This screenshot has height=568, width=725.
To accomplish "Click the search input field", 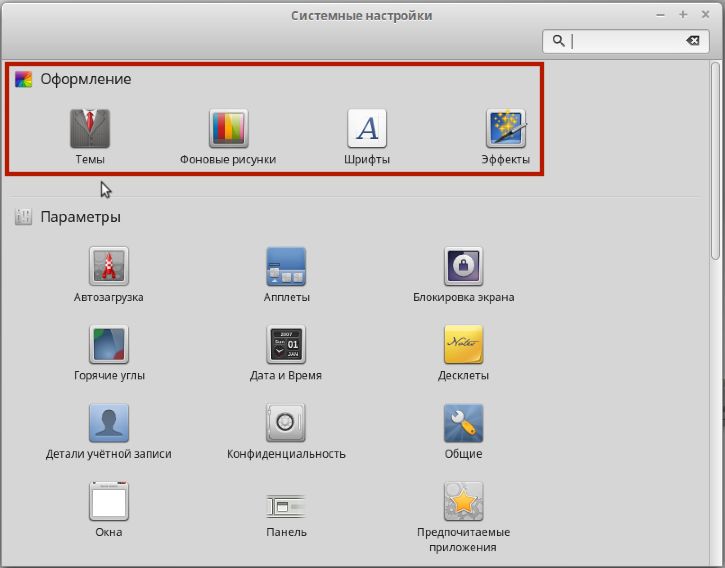I will pyautogui.click(x=626, y=41).
